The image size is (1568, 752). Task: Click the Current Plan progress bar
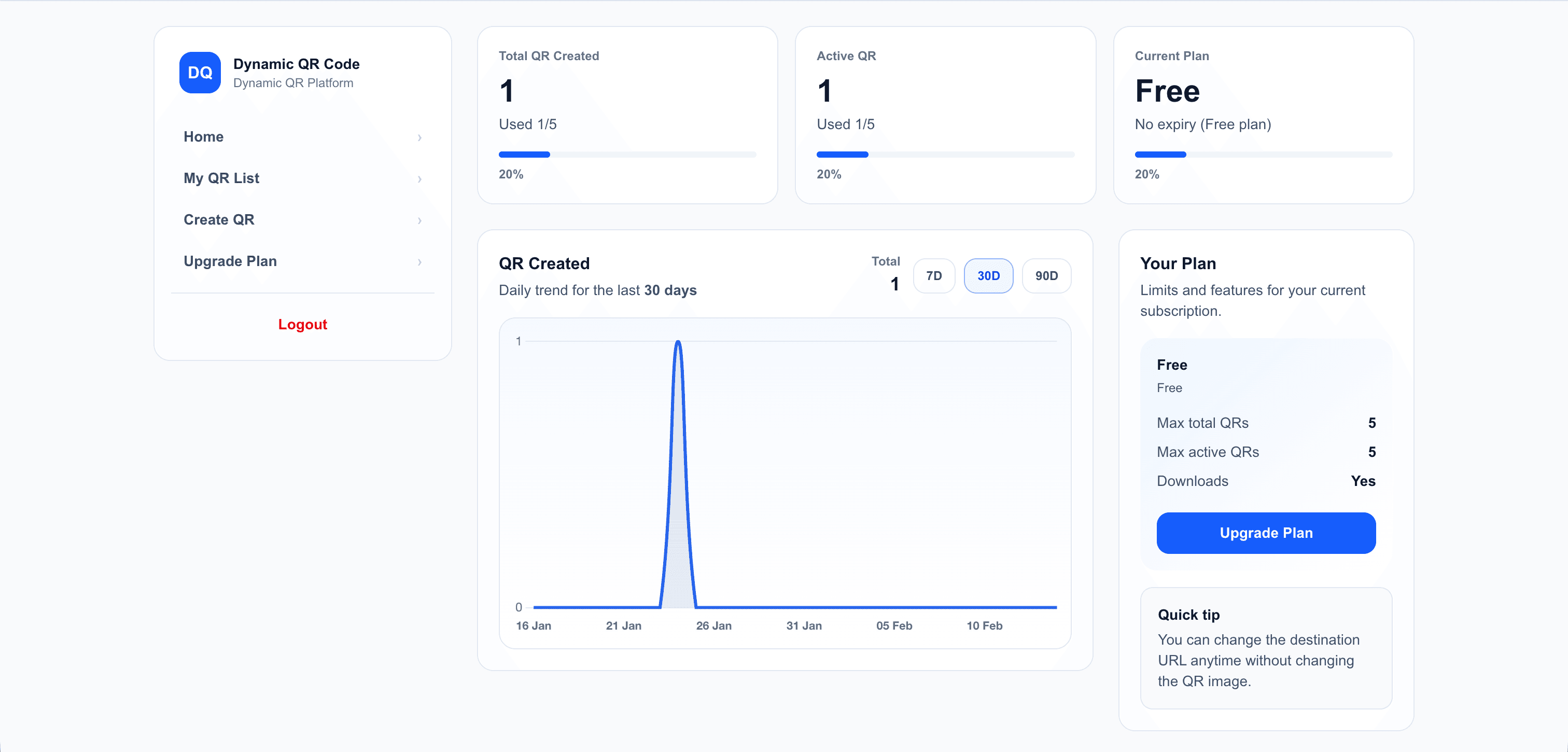tap(1263, 155)
